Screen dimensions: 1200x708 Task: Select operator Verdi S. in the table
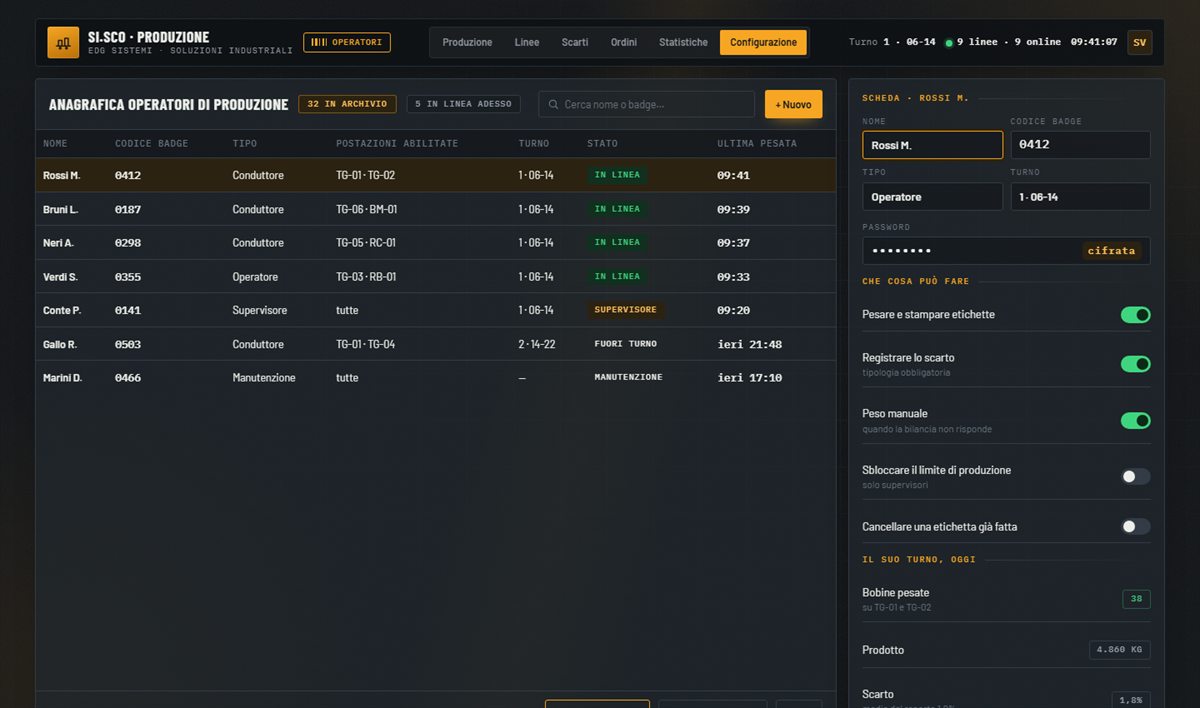point(436,277)
